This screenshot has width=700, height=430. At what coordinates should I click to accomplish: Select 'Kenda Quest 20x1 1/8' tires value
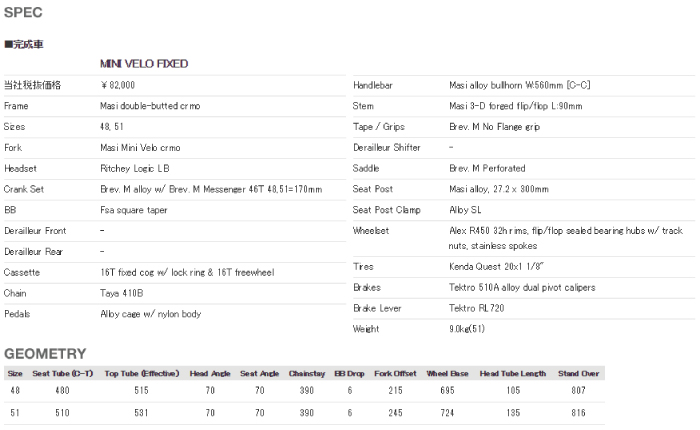click(496, 267)
